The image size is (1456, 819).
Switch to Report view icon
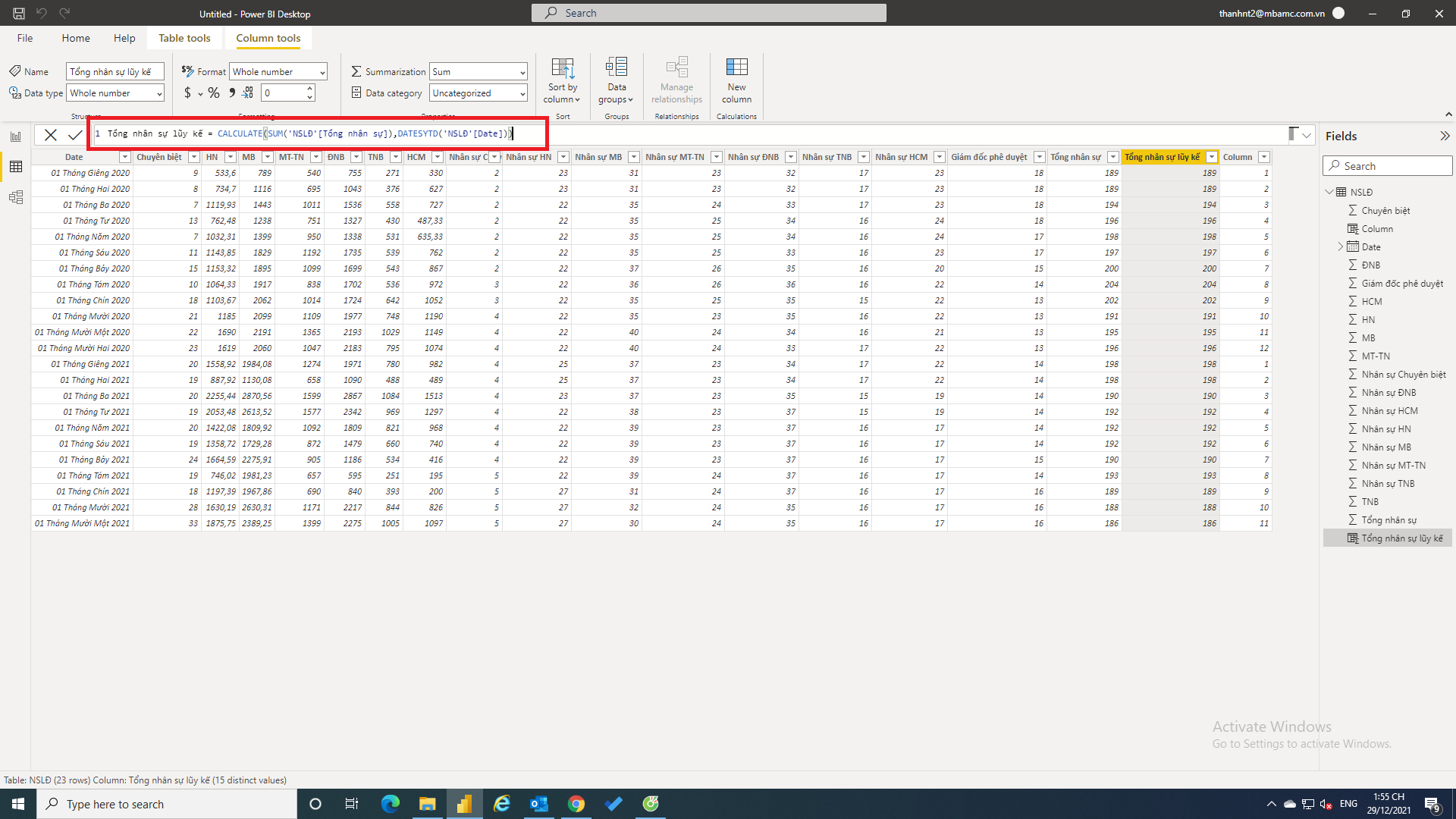point(15,136)
